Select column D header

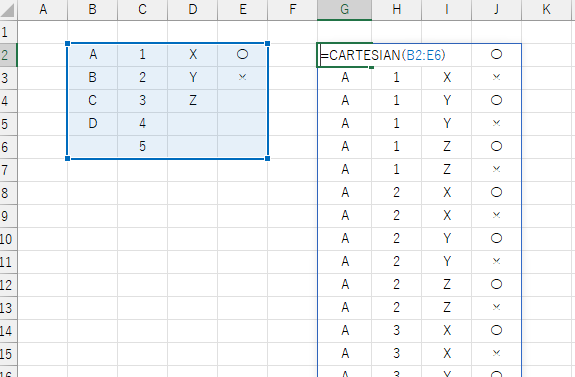coord(193,10)
